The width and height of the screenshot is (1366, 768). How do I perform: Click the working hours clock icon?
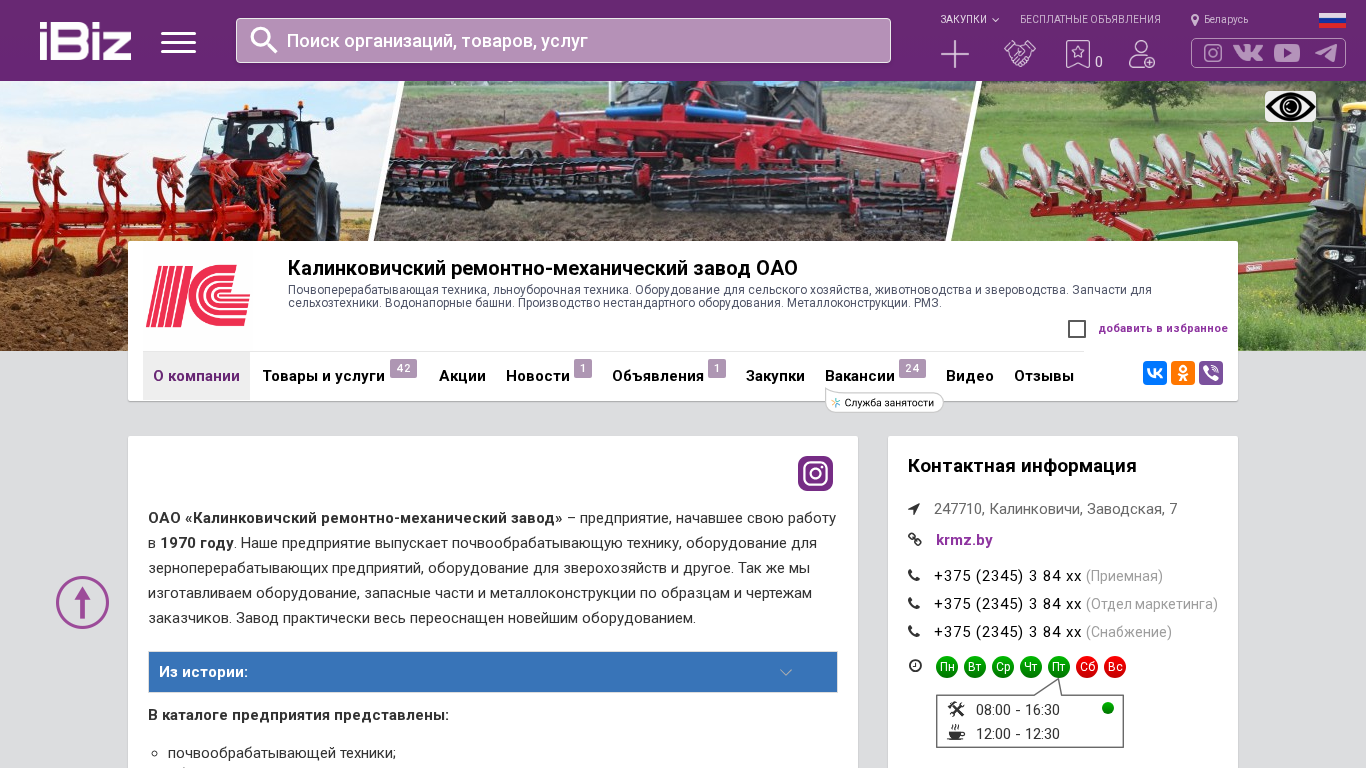(915, 666)
